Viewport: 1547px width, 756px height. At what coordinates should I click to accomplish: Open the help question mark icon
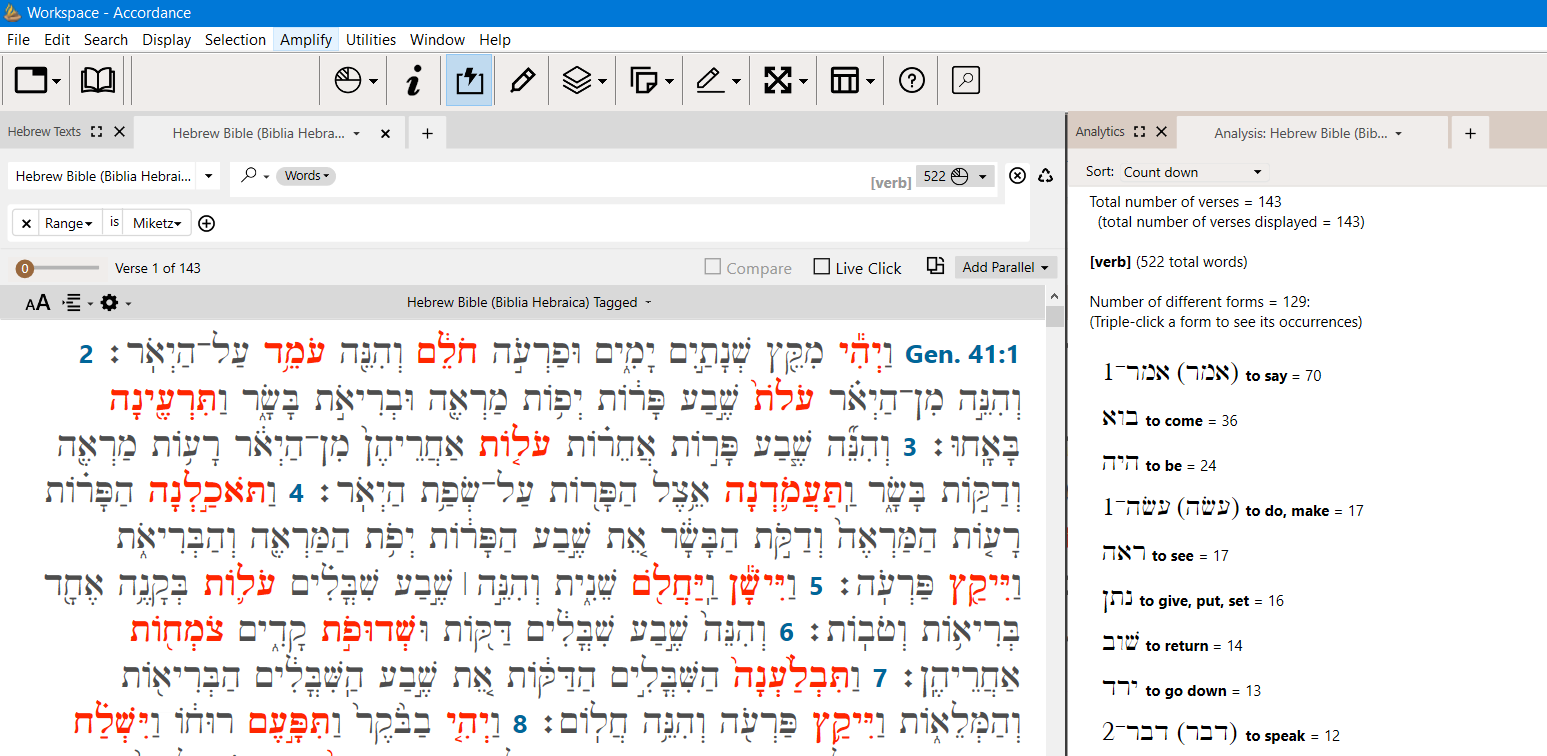(x=912, y=81)
